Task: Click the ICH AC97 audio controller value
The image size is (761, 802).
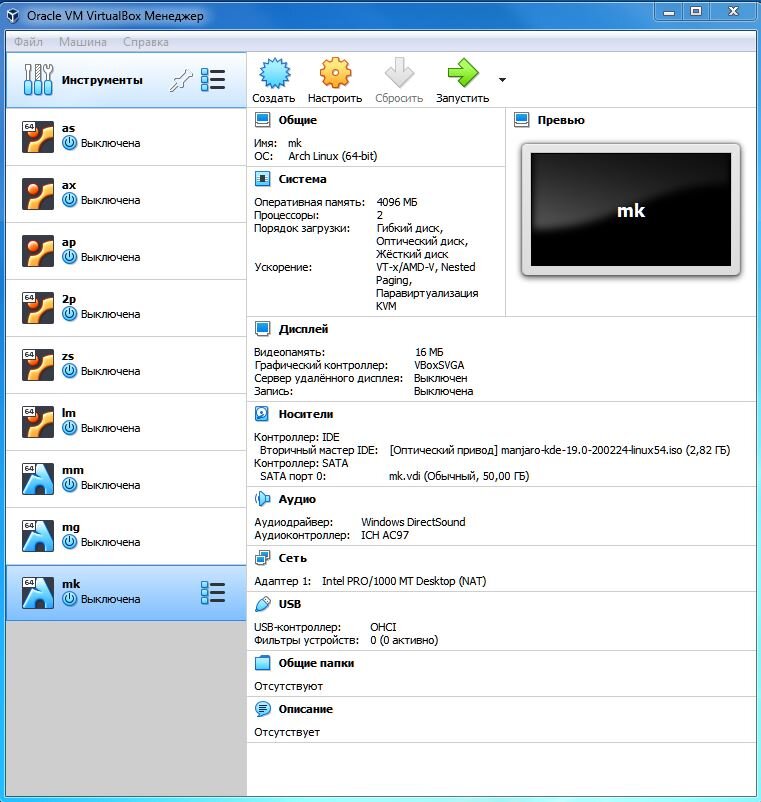Action: (x=385, y=535)
